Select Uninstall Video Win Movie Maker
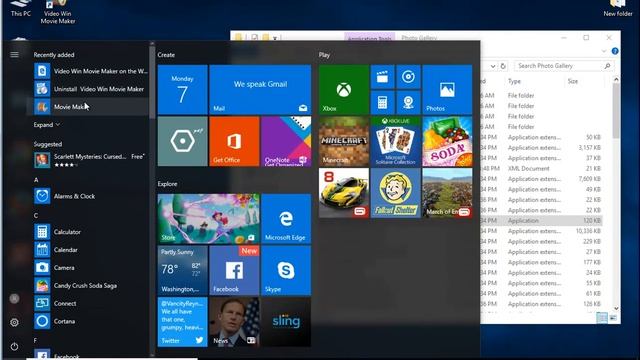 click(x=91, y=89)
